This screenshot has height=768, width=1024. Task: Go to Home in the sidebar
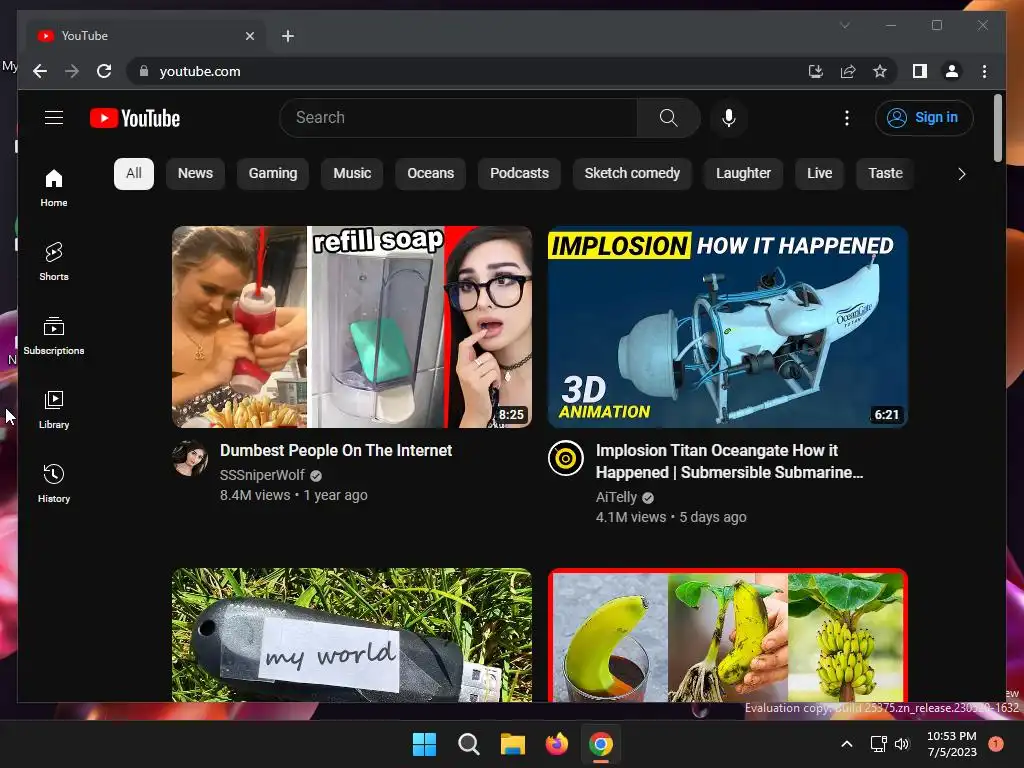point(54,188)
